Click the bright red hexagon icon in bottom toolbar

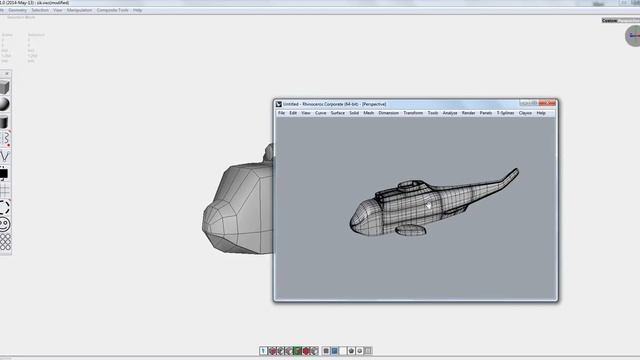306,351
